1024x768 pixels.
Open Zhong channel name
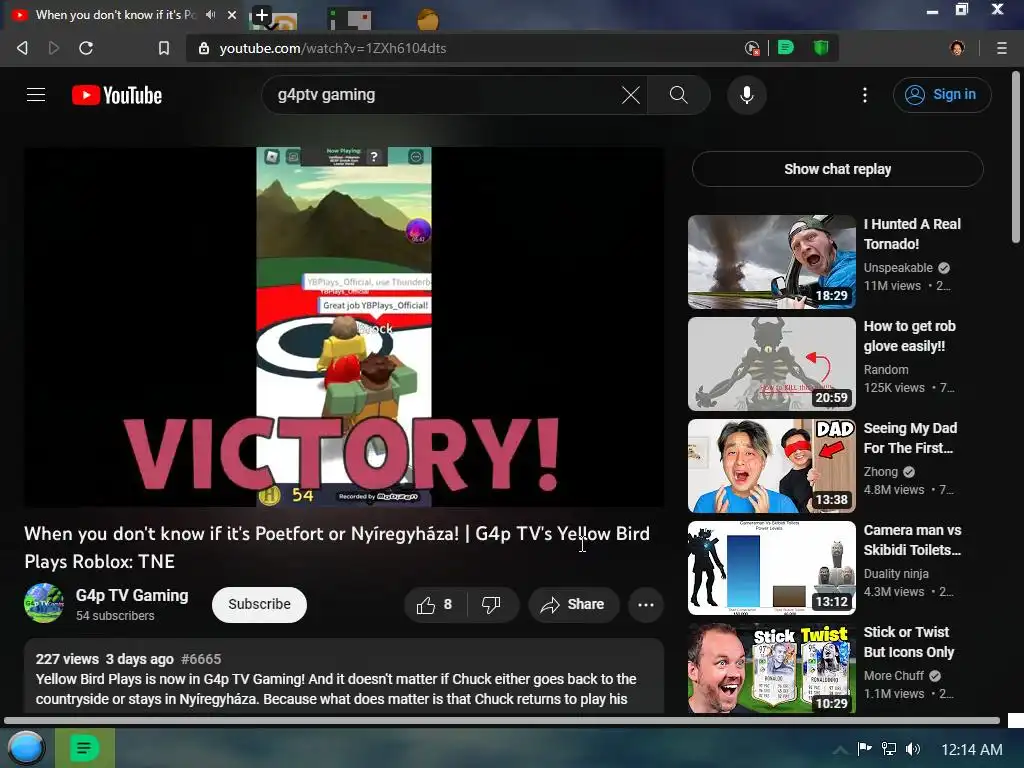point(880,472)
